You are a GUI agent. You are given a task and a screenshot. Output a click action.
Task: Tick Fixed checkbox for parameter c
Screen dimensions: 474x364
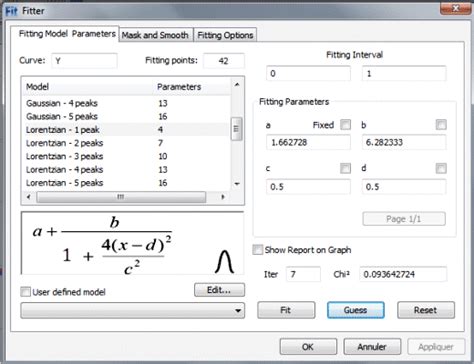(346, 168)
